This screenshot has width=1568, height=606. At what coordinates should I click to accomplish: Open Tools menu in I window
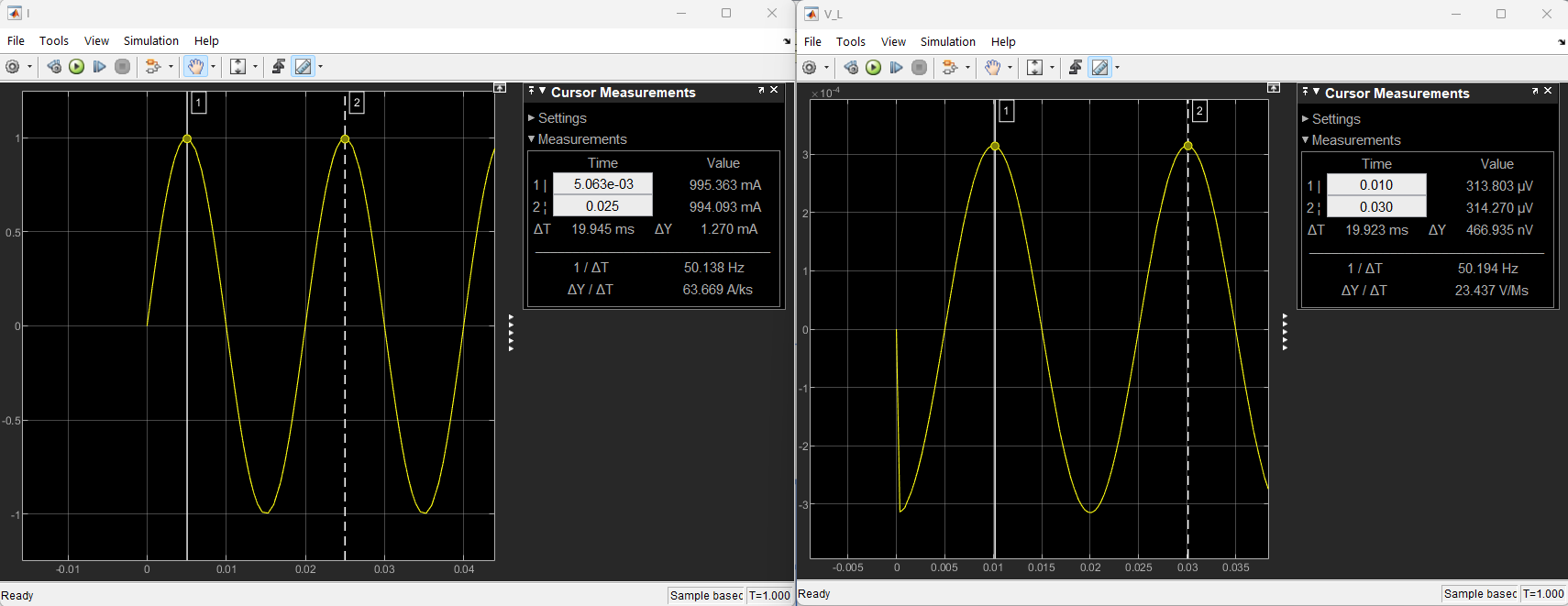tap(54, 40)
